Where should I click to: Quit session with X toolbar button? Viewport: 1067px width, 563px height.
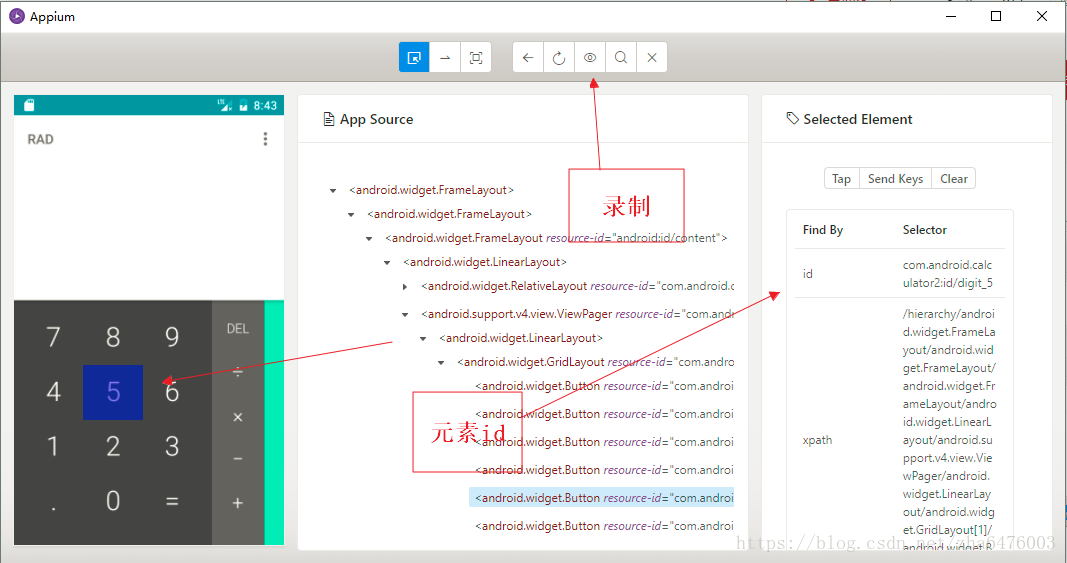652,57
